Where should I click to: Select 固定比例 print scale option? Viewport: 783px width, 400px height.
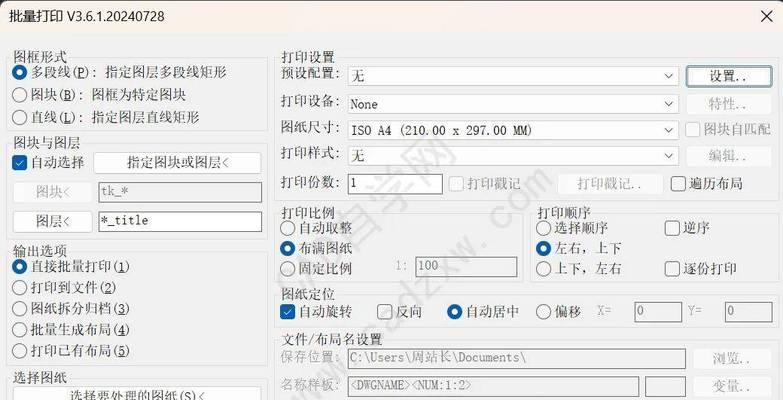288,269
